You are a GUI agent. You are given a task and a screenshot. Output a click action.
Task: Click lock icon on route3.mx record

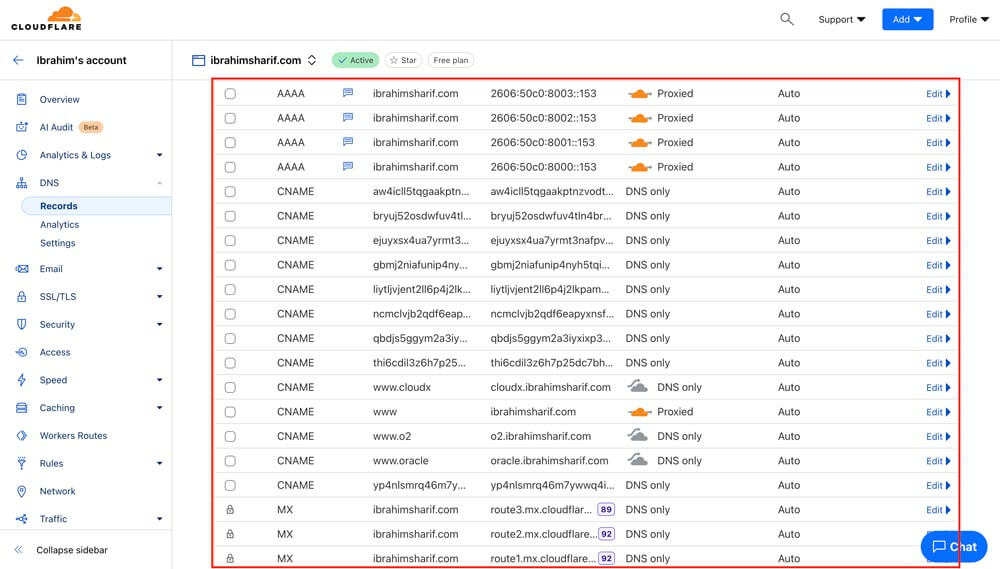[230, 510]
